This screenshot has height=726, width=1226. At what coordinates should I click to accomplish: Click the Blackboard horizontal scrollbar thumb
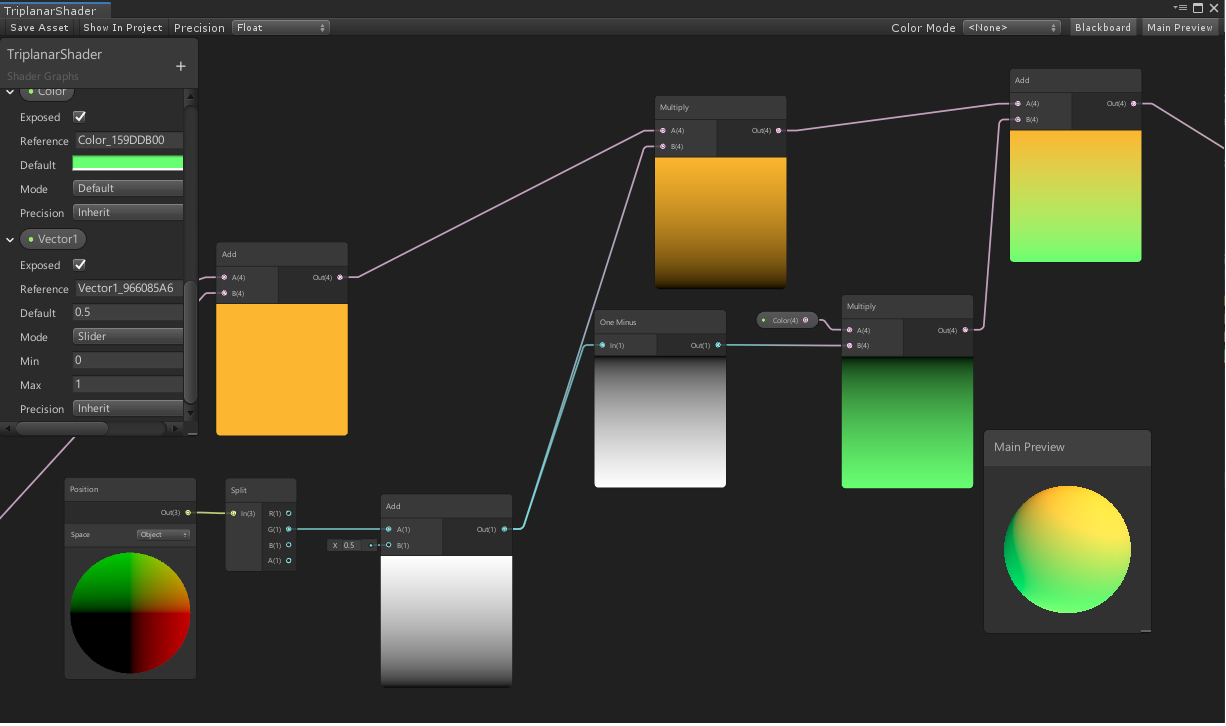63,428
